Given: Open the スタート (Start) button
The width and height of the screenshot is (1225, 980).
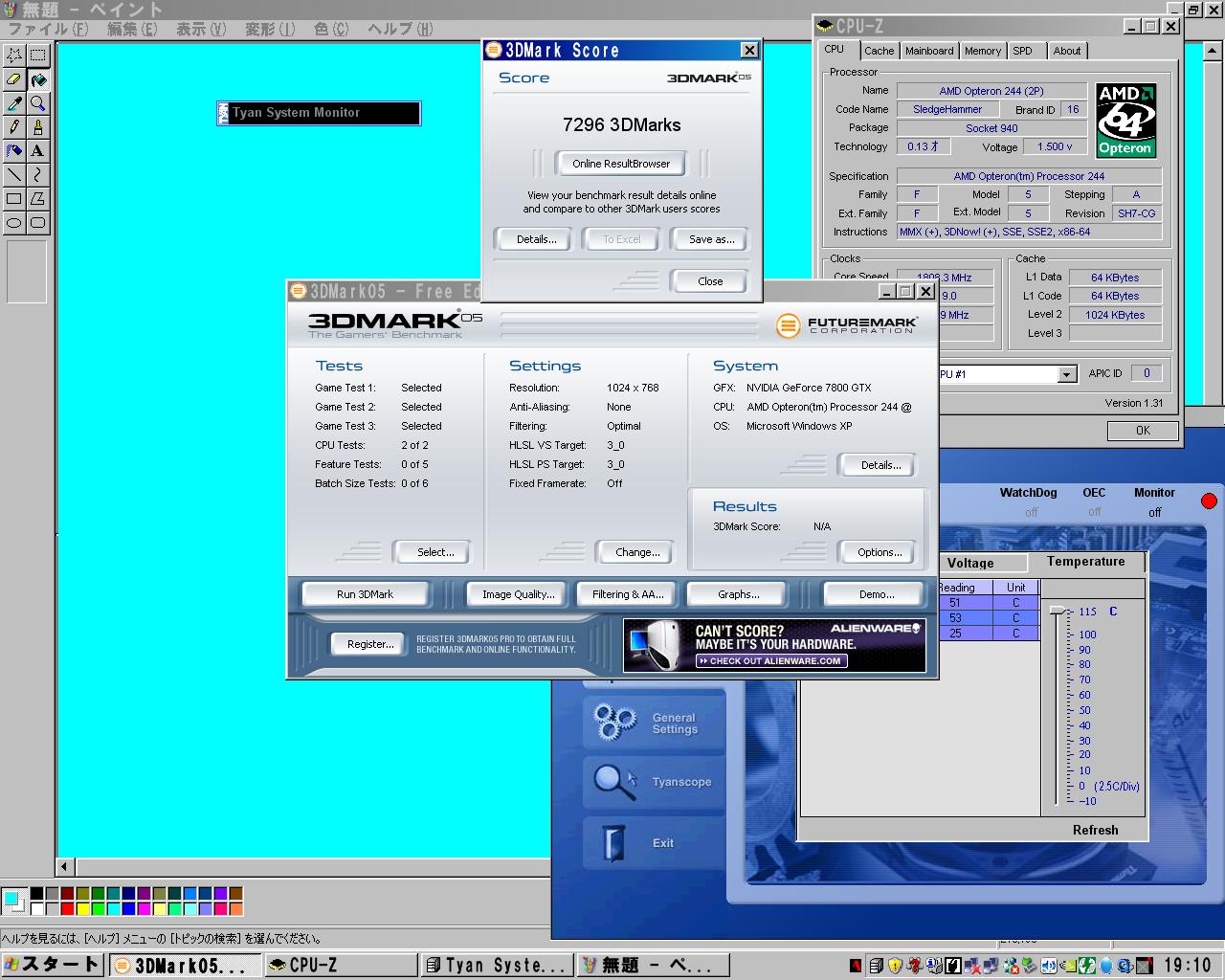Looking at the screenshot, I should tap(53, 965).
